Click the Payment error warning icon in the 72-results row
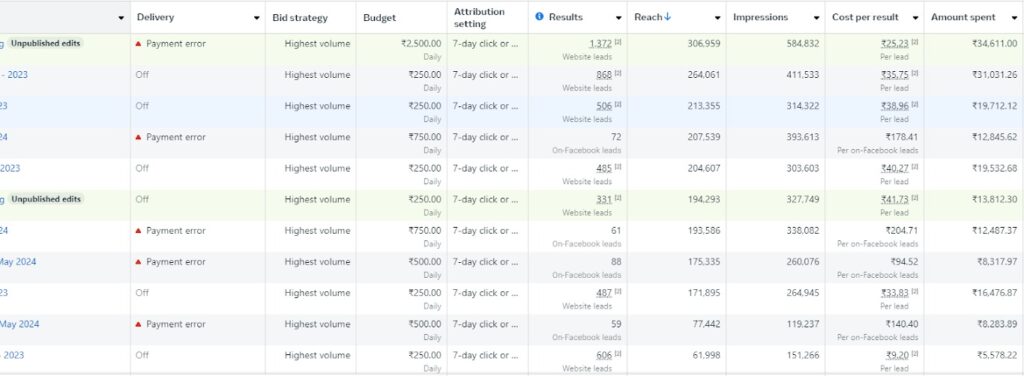This screenshot has height=376, width=1024. [138, 137]
